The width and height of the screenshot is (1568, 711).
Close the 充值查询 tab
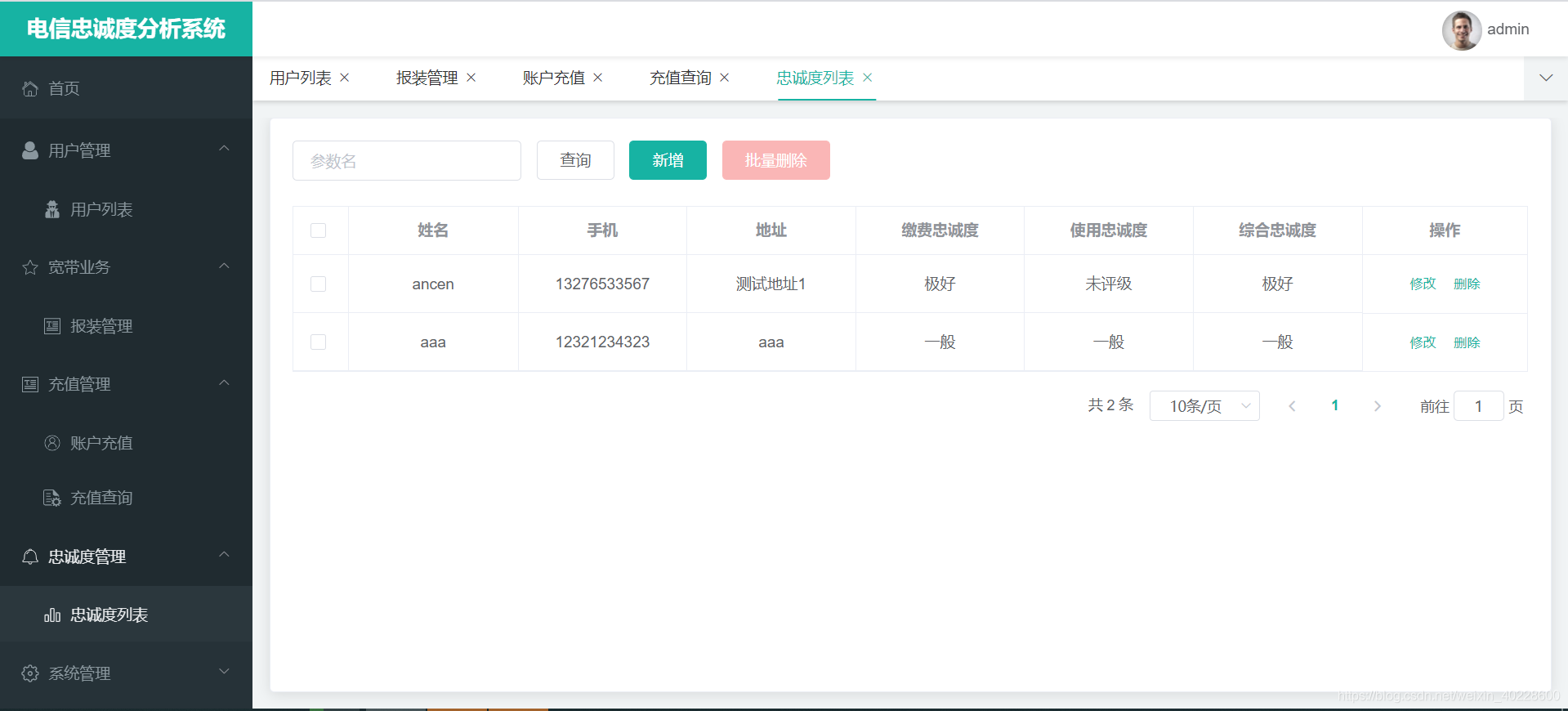click(x=725, y=78)
